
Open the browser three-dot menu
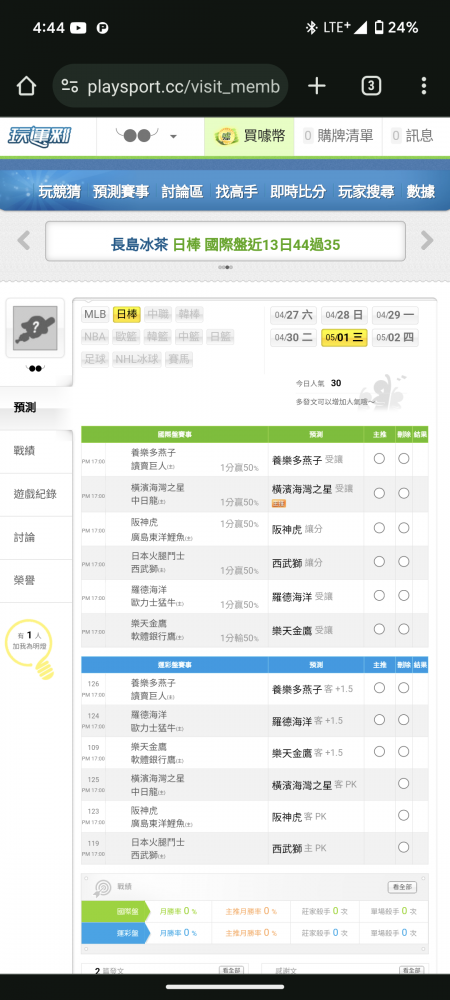[424, 86]
